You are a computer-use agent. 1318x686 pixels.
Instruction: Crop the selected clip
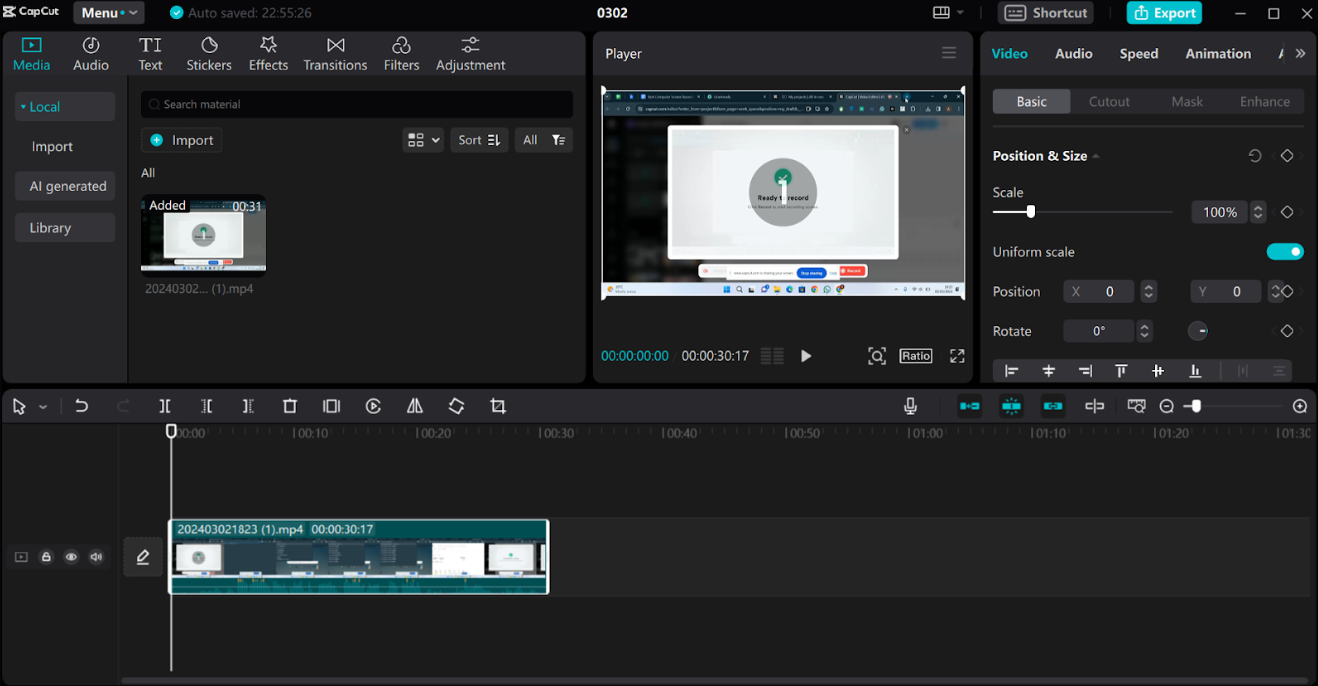pos(498,406)
